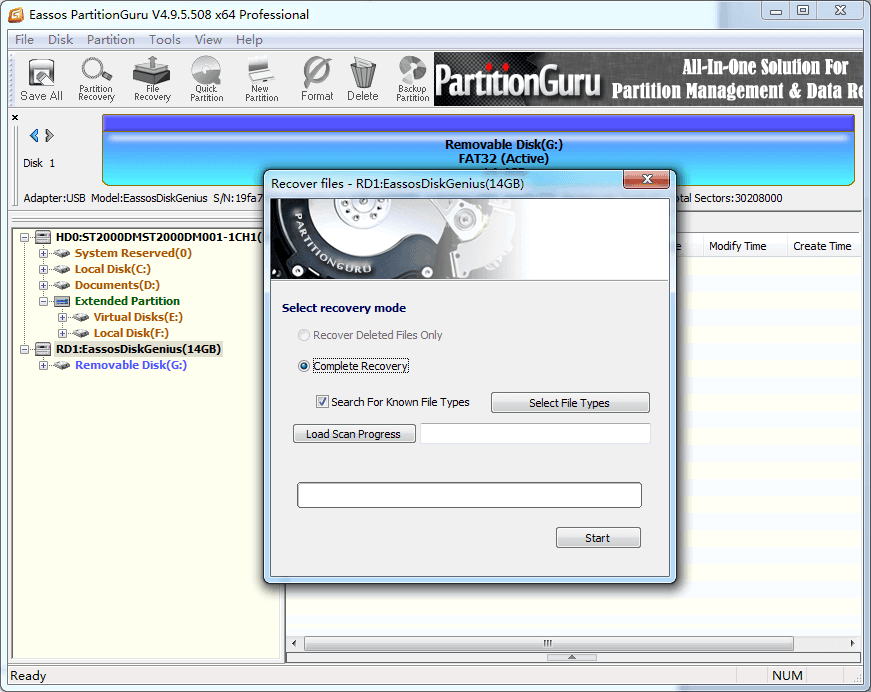Open the Help menu
Screen dimensions: 871x692
[x=249, y=39]
